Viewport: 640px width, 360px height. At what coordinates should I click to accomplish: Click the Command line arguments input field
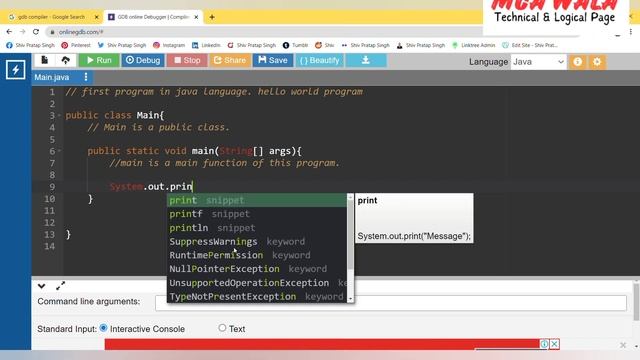tap(391, 303)
